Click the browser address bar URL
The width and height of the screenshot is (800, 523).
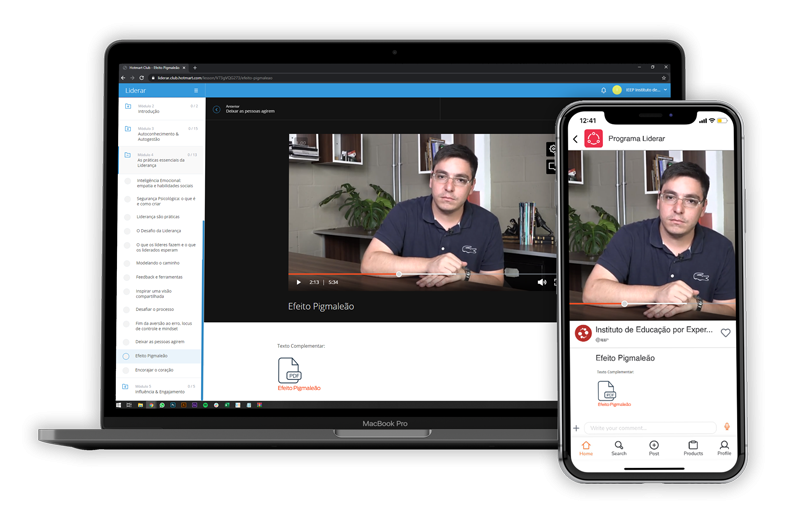coord(215,78)
